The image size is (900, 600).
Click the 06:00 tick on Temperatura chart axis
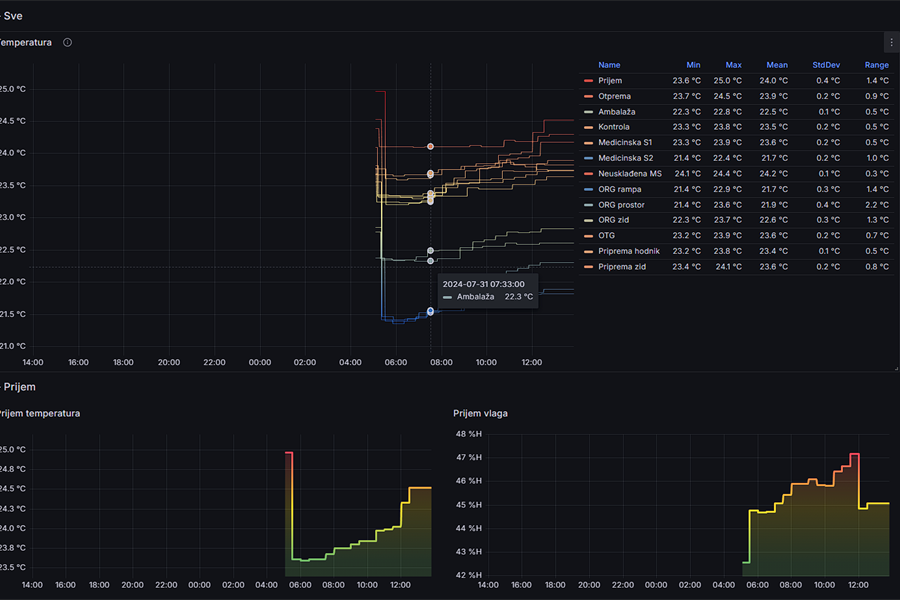pyautogui.click(x=395, y=362)
